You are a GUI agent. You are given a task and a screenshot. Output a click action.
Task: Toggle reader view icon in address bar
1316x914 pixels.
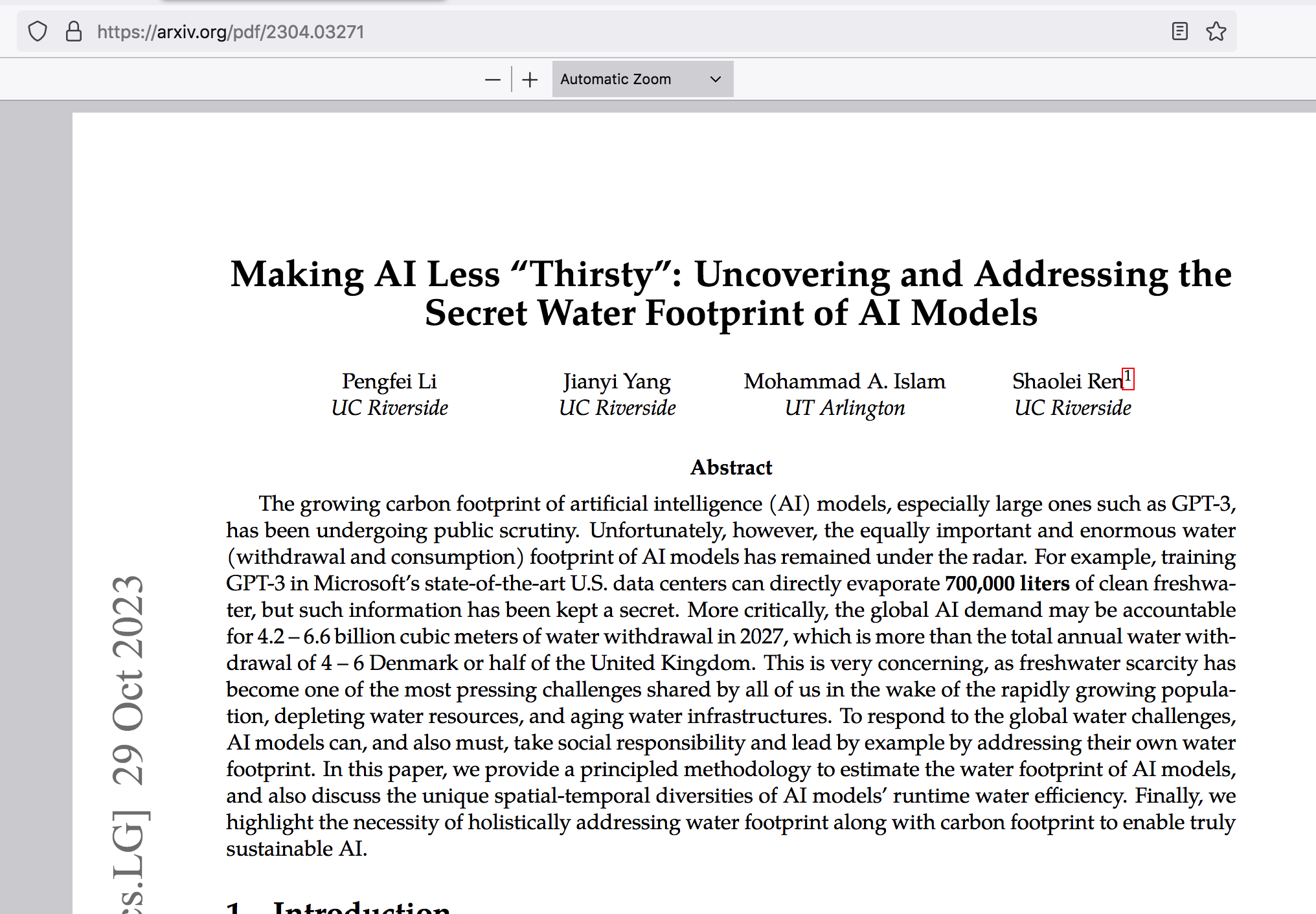[x=1179, y=31]
